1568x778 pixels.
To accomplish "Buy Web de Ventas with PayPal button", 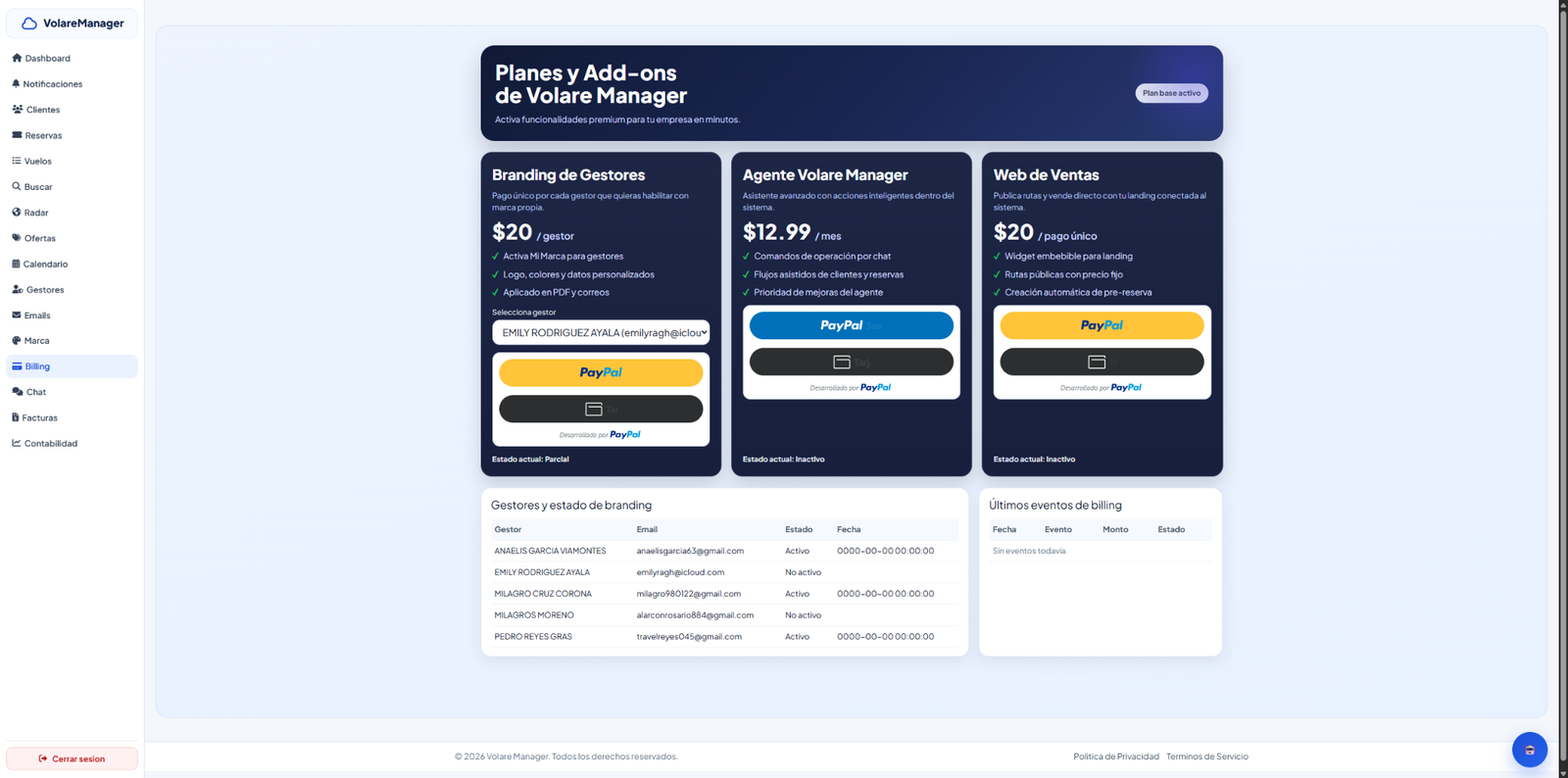I will tap(1102, 325).
